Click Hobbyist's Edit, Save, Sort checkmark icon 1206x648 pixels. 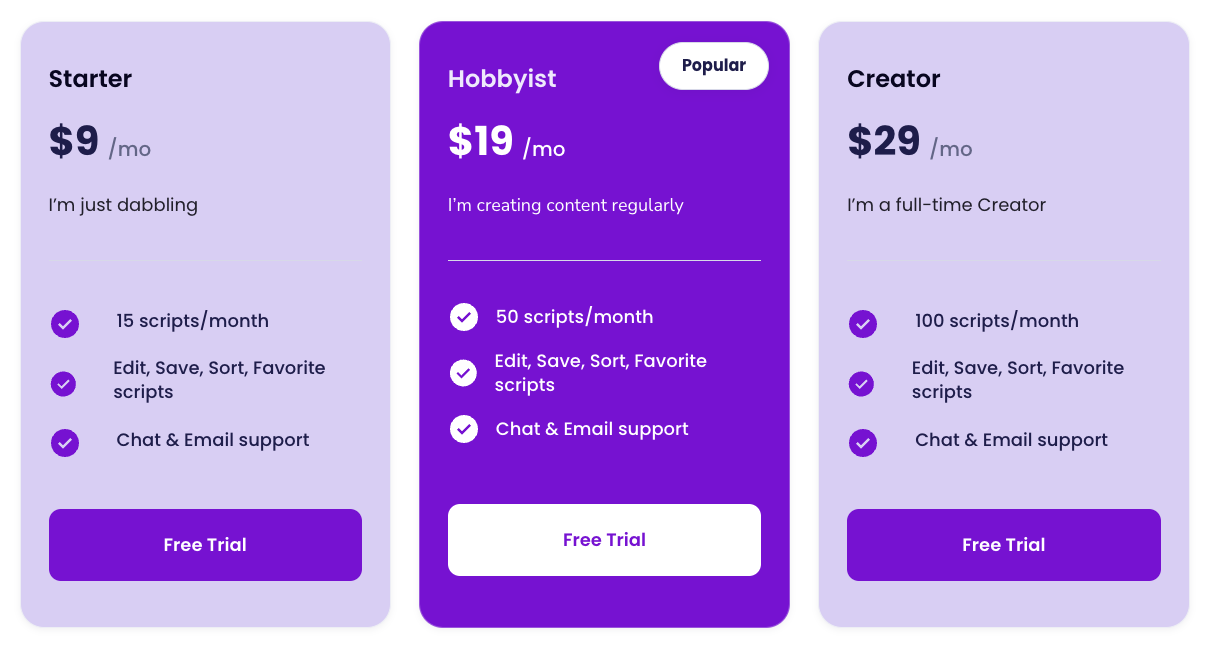464,373
